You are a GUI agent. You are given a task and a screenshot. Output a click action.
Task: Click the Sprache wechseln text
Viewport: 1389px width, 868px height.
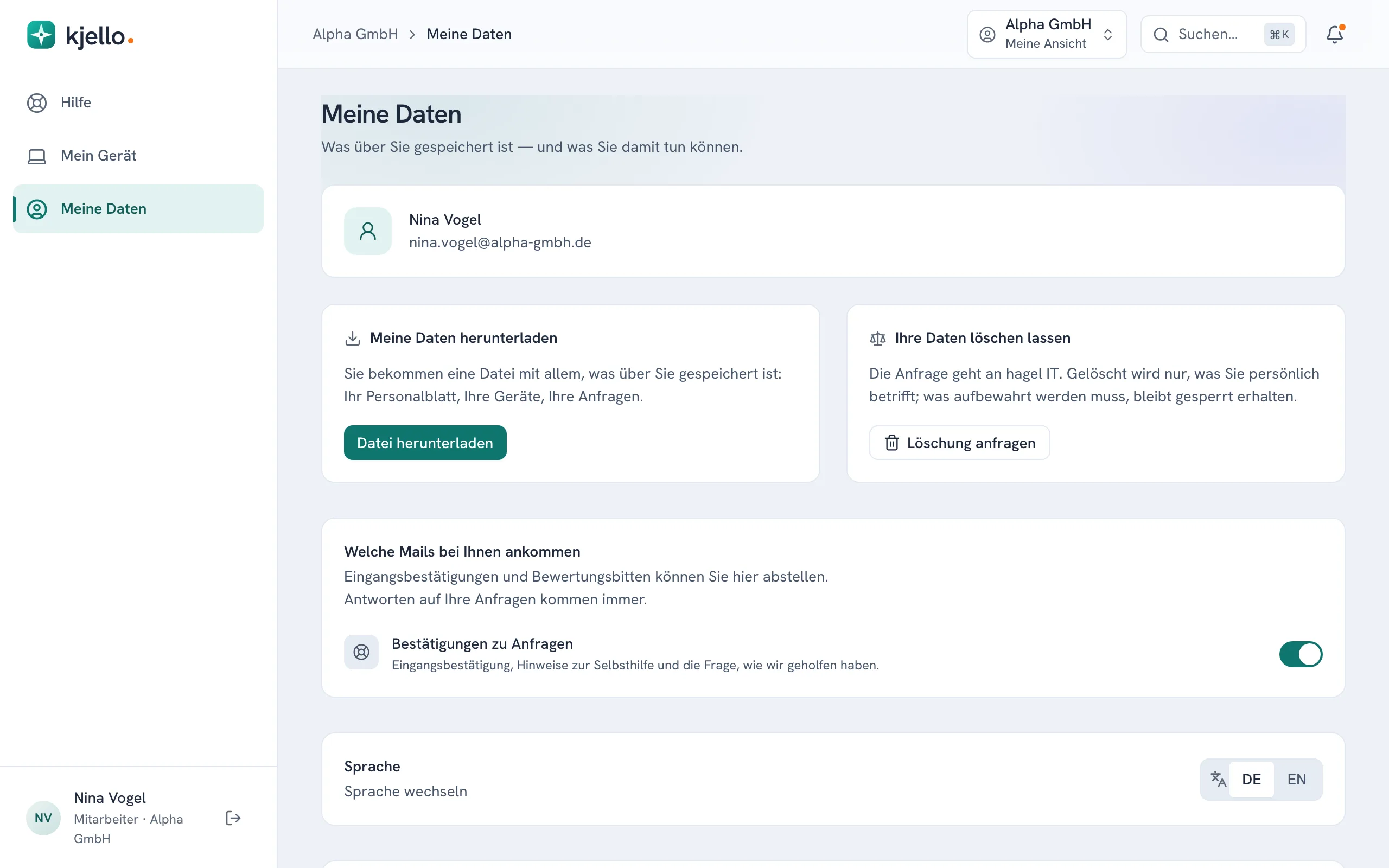[x=405, y=792]
